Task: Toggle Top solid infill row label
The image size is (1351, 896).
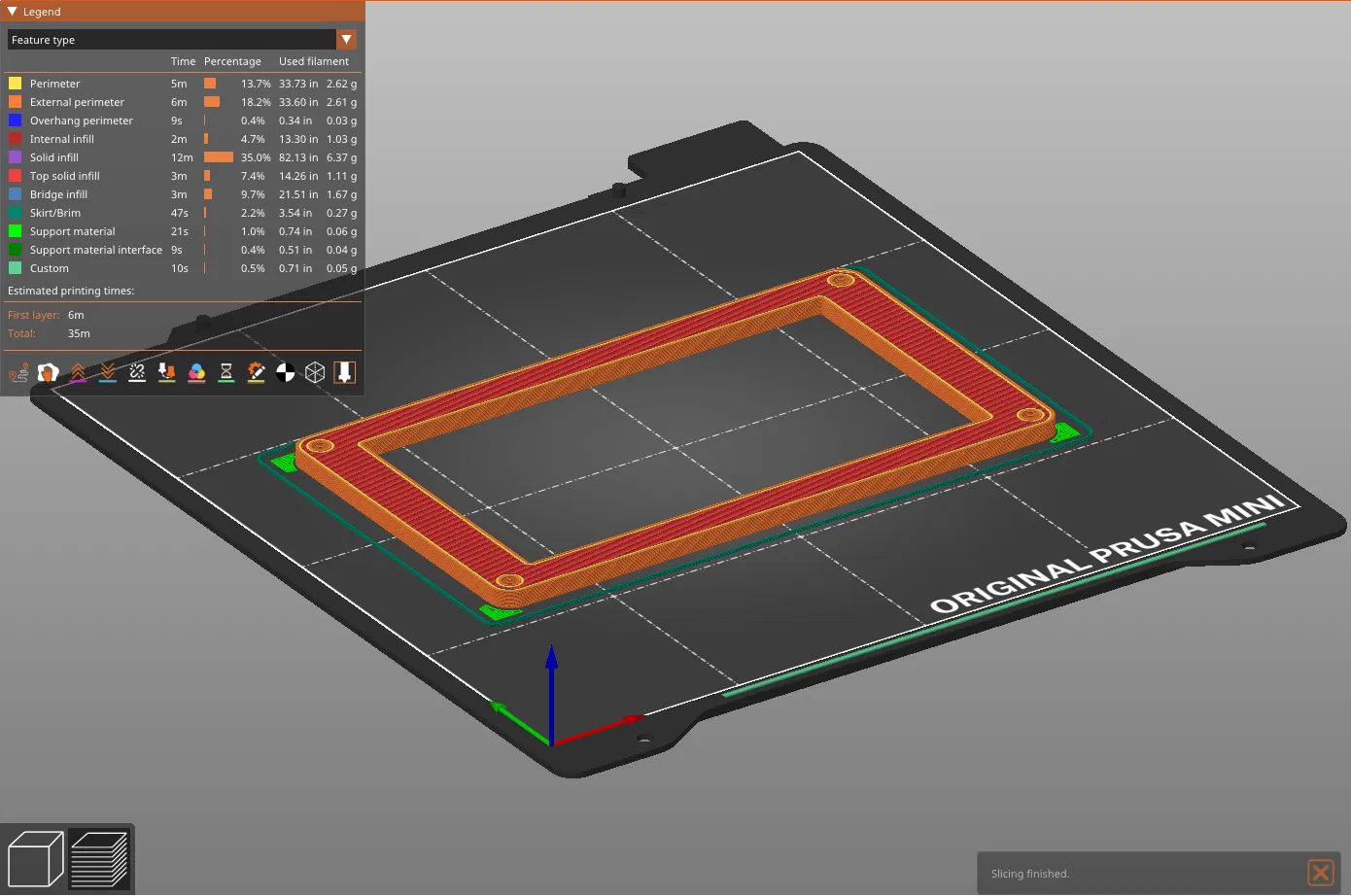Action: [x=65, y=176]
